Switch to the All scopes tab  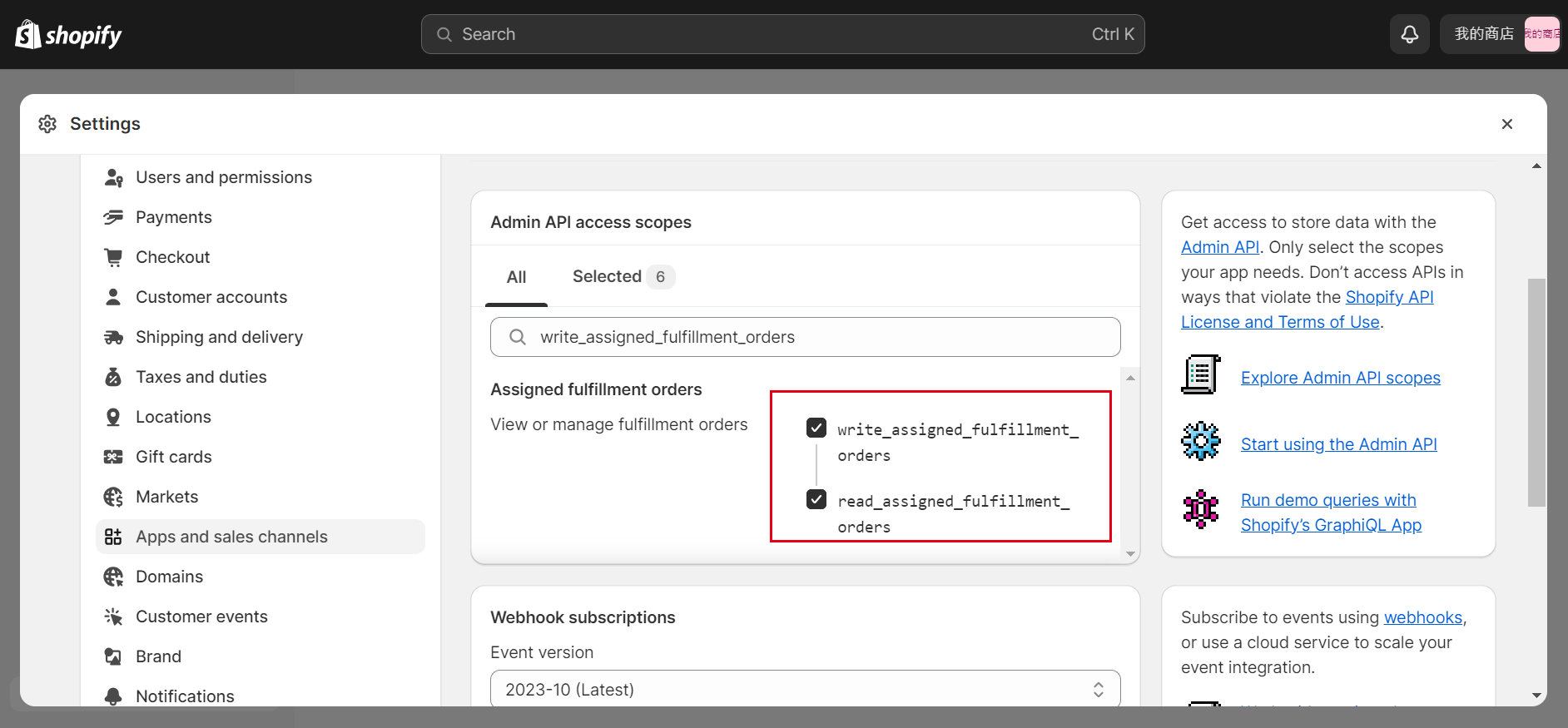click(516, 277)
